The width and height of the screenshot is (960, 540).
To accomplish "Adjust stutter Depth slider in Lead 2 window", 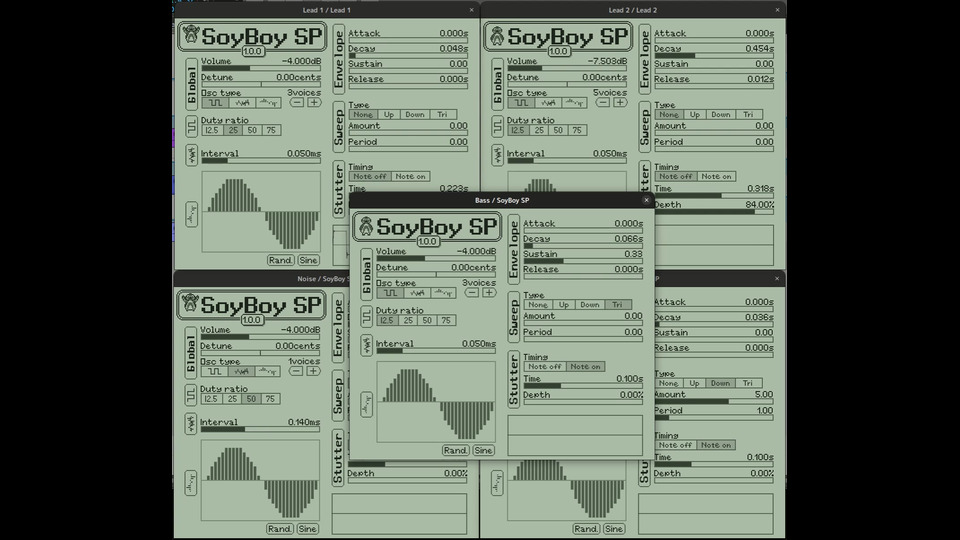I will point(714,212).
